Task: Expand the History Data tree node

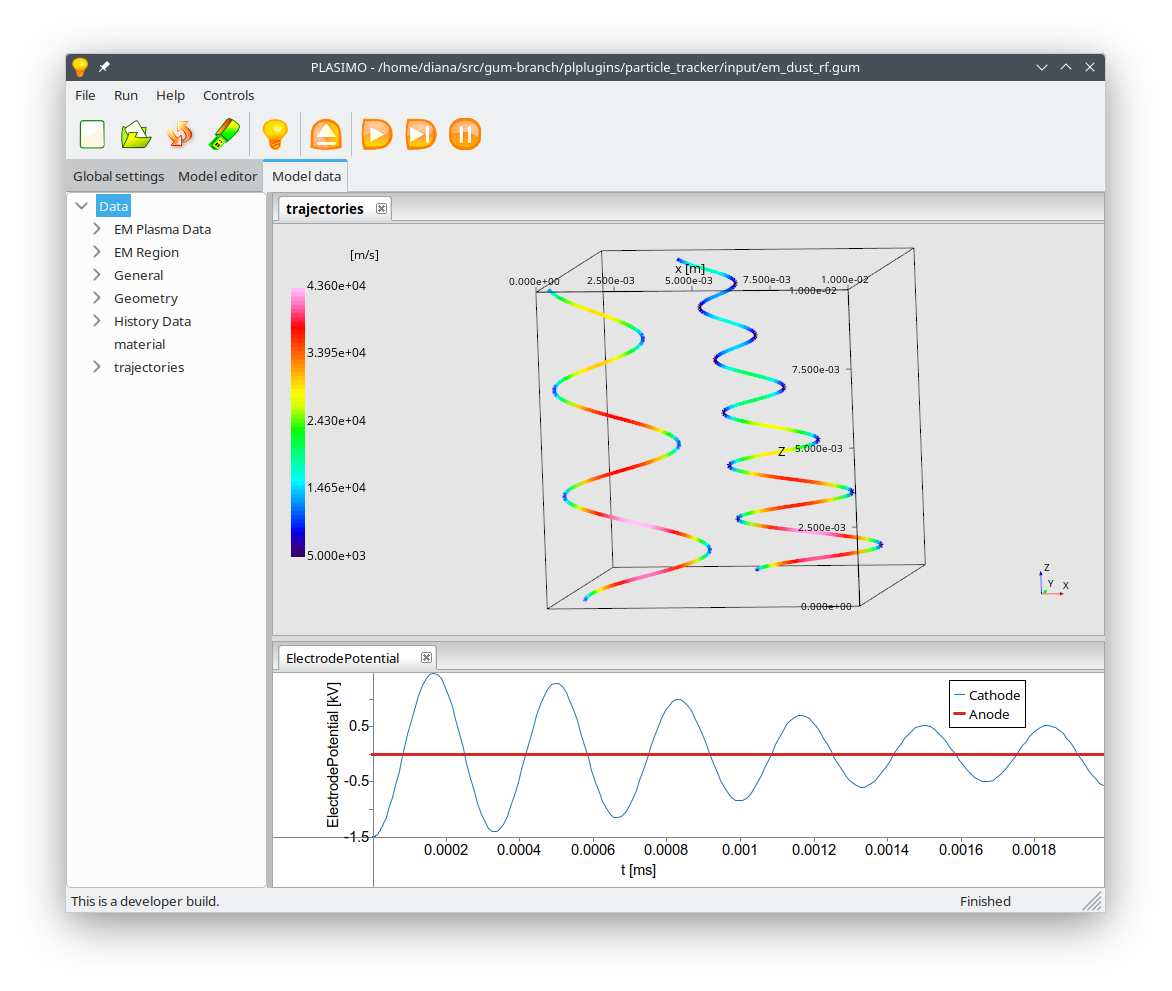Action: 97,321
